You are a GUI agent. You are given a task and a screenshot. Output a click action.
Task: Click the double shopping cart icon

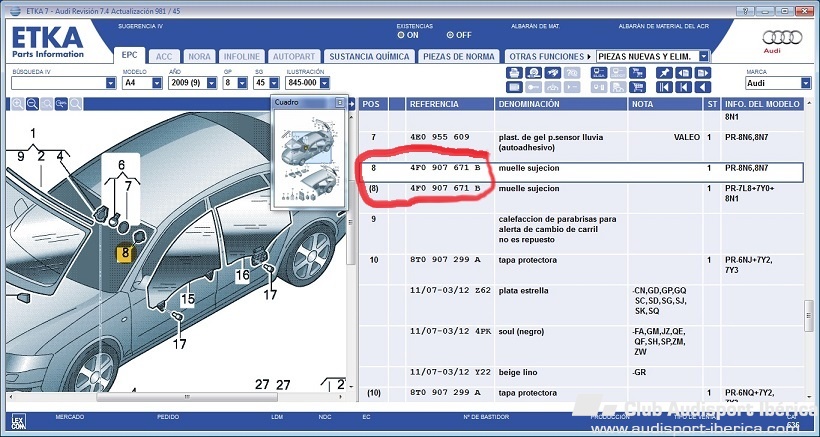(x=637, y=73)
